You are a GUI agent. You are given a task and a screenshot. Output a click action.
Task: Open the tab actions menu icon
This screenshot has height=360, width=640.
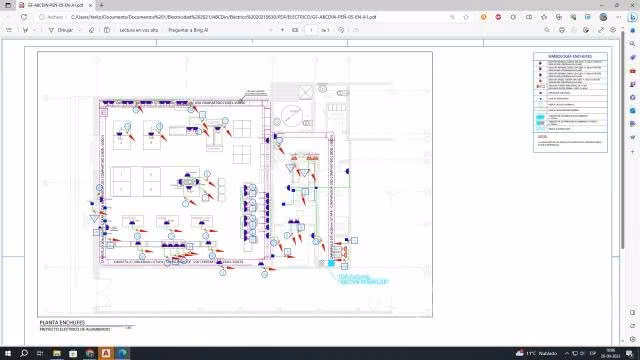8,5
